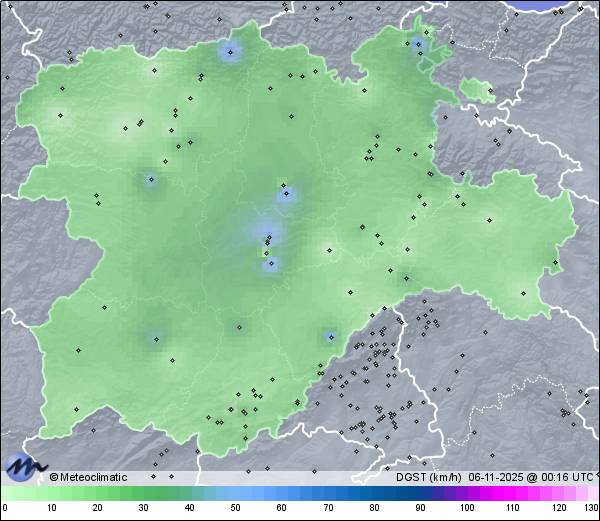Click the Meteoclimatic copyright text
This screenshot has height=521, width=600.
(x=89, y=477)
